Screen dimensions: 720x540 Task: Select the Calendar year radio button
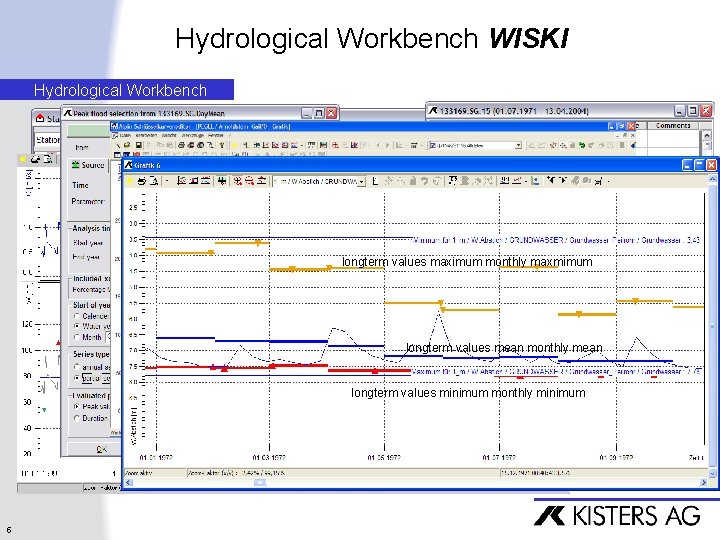77,316
